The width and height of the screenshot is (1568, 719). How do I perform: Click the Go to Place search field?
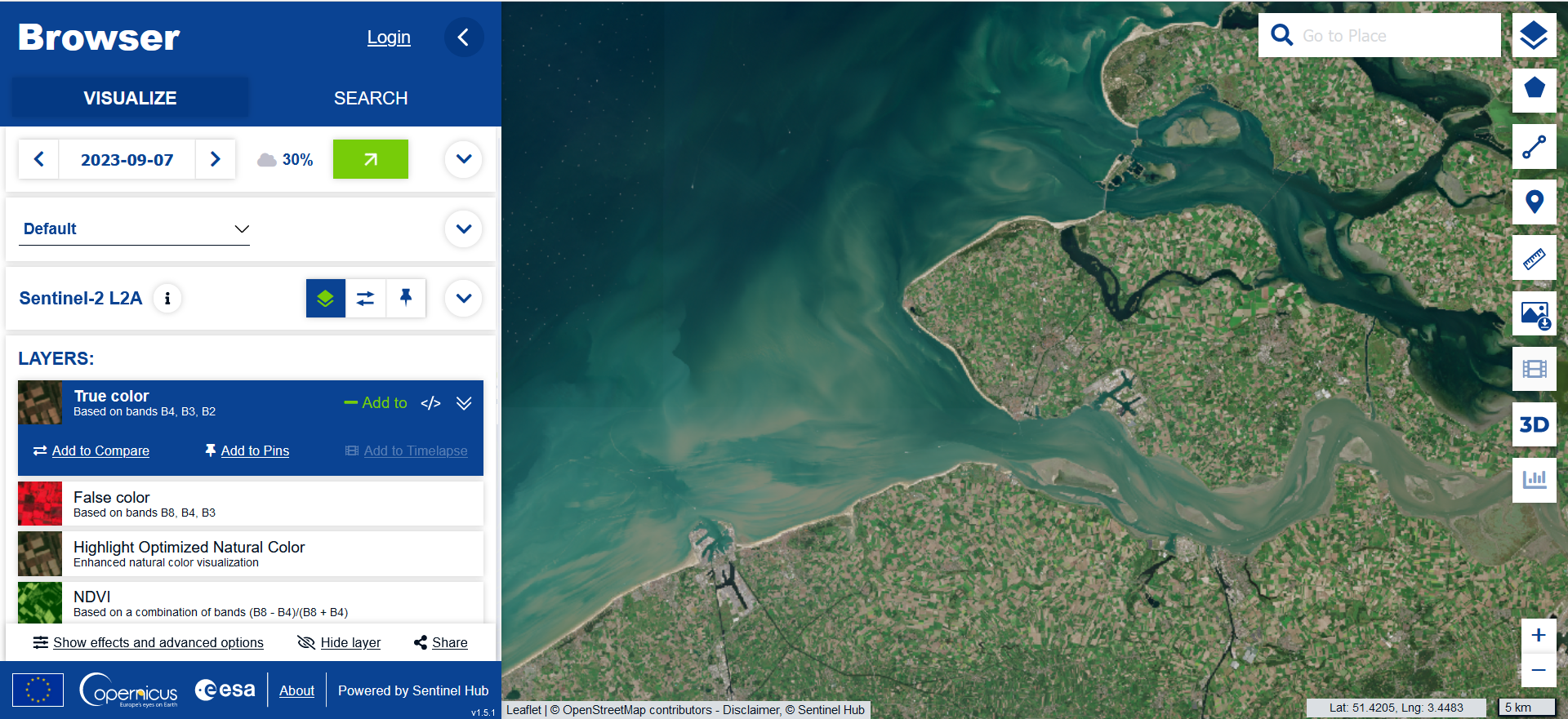[1396, 36]
